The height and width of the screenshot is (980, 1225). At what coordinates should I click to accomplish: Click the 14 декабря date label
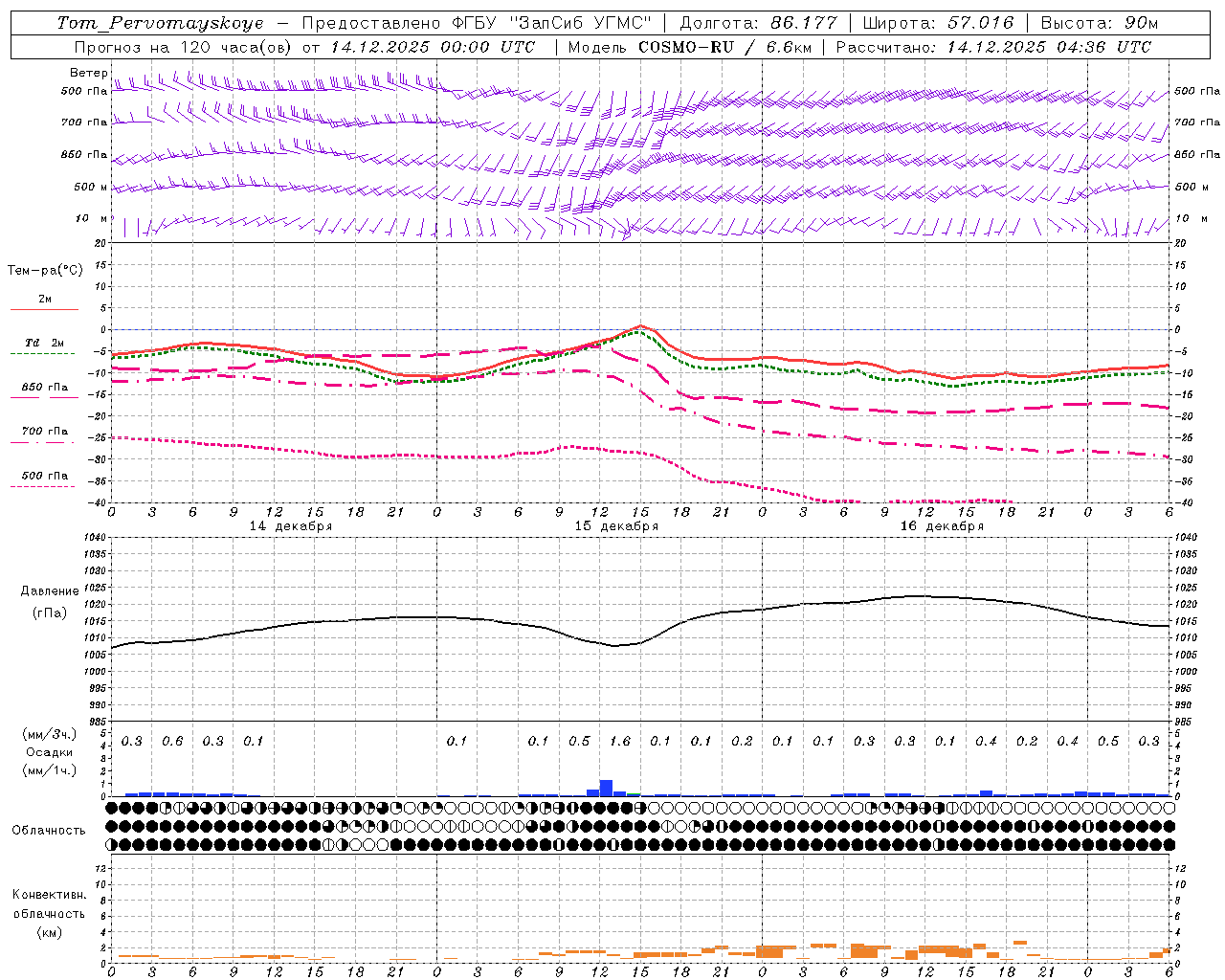[x=291, y=526]
